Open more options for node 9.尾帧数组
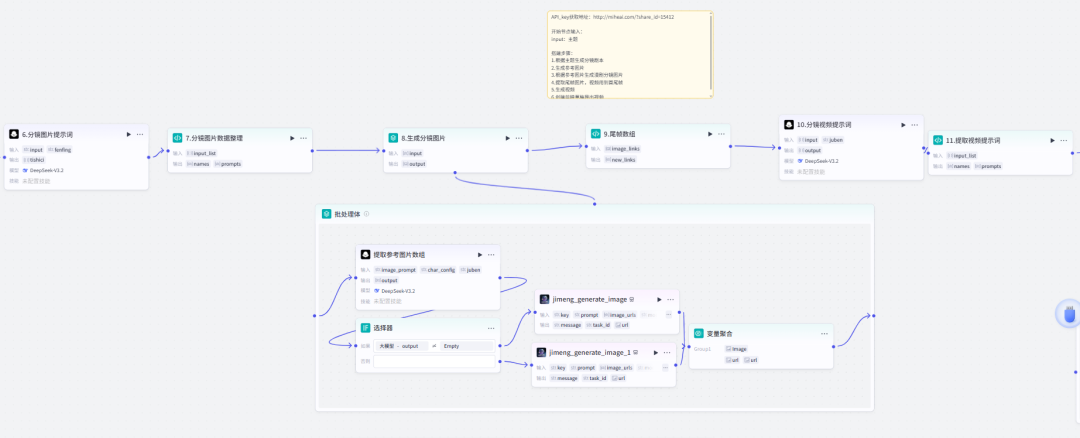The width and height of the screenshot is (1080, 438). click(722, 134)
